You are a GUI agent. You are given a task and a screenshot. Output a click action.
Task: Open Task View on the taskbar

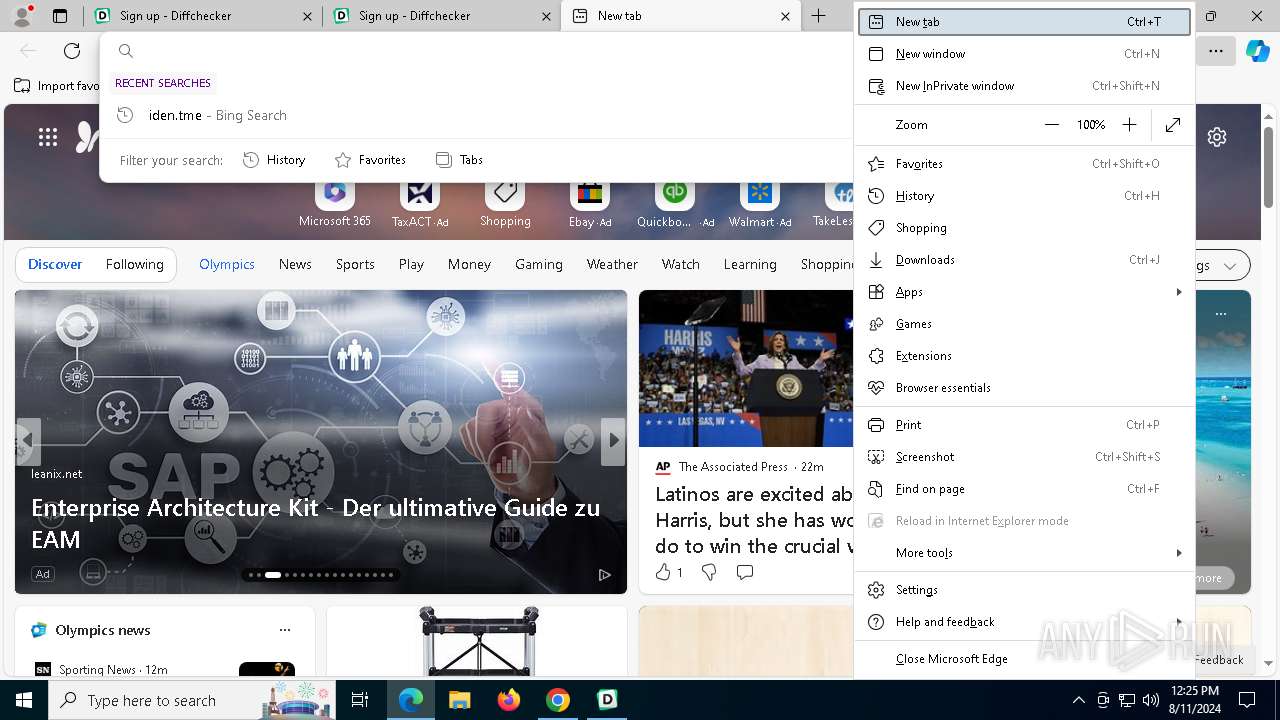(x=360, y=700)
